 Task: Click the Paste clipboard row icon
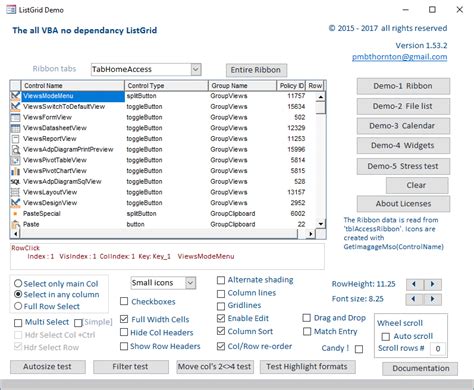[x=15, y=224]
